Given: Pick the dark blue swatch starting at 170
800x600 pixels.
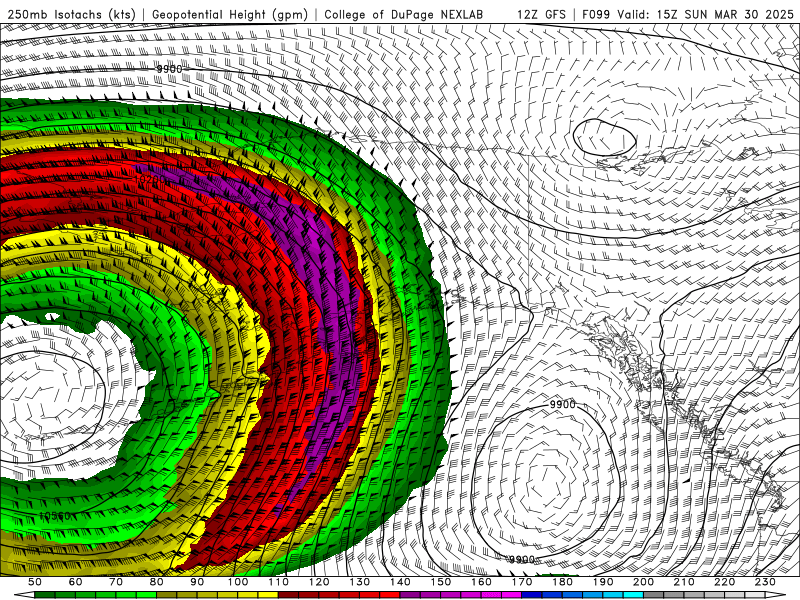Looking at the screenshot, I should tap(532, 595).
